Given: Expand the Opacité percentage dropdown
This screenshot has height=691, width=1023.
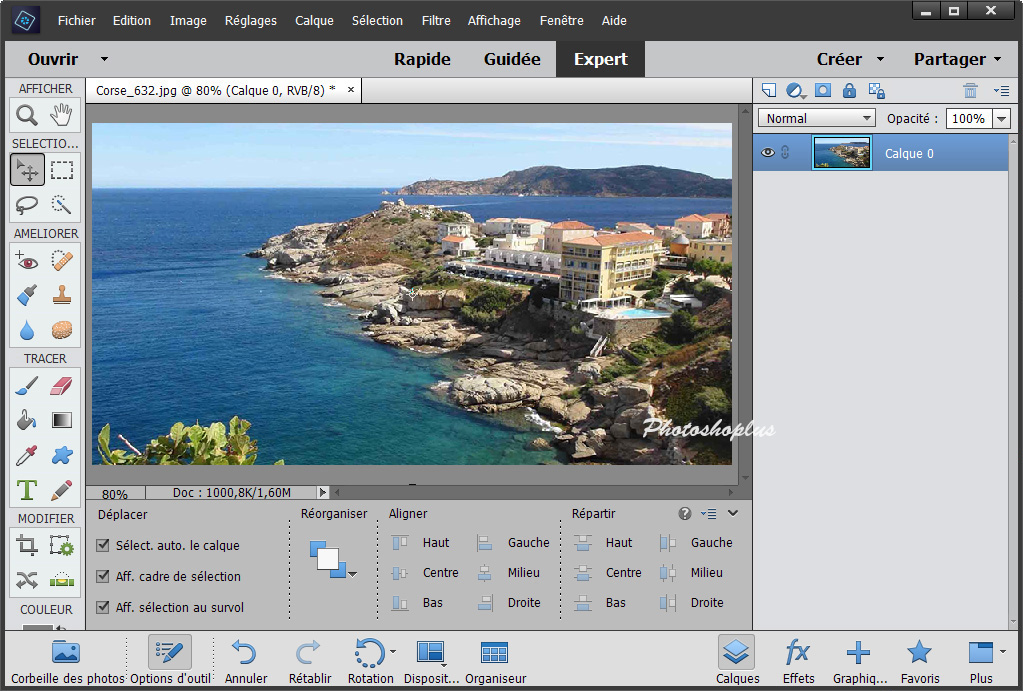Looking at the screenshot, I should pyautogui.click(x=1002, y=118).
